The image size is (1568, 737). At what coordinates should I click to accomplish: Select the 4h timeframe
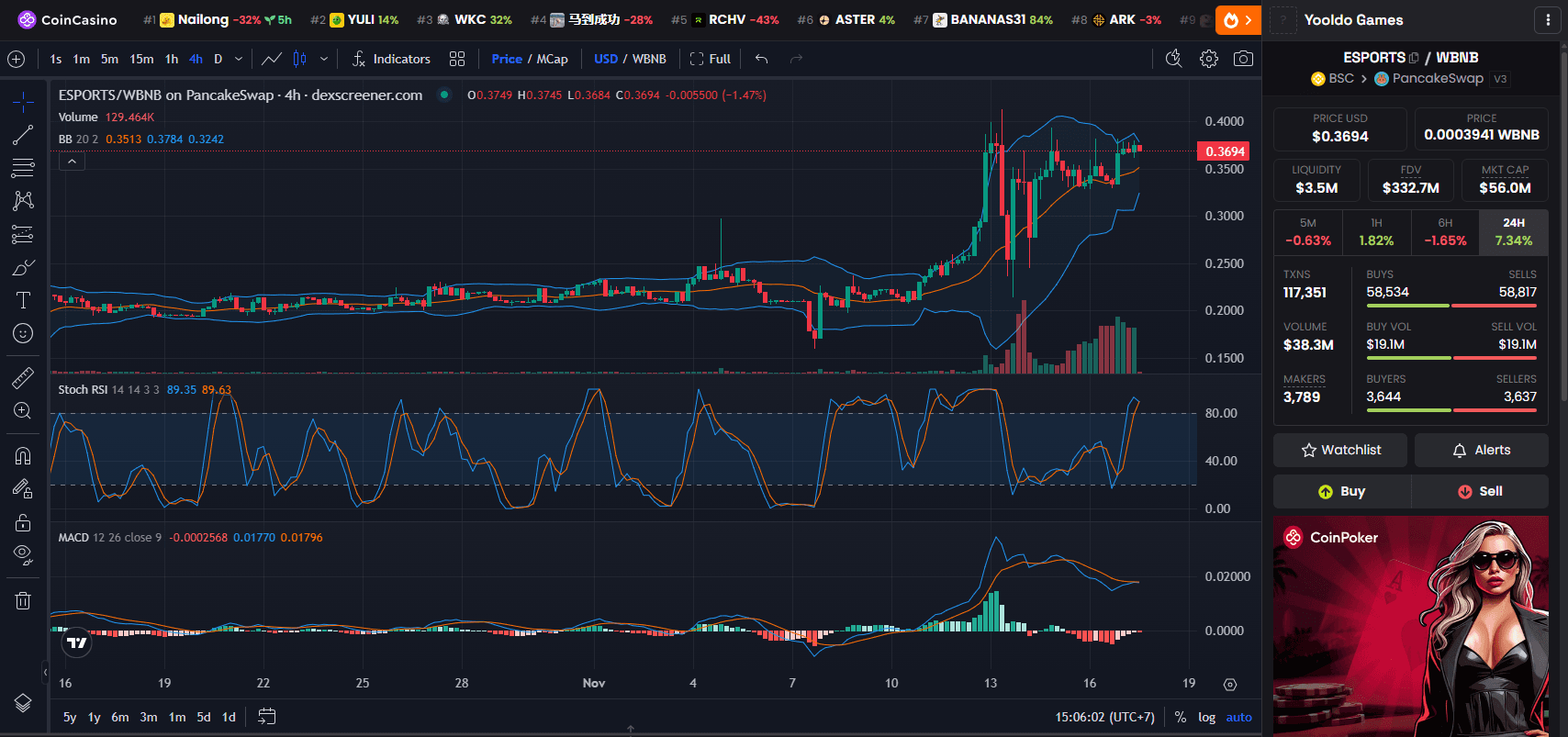coord(196,59)
